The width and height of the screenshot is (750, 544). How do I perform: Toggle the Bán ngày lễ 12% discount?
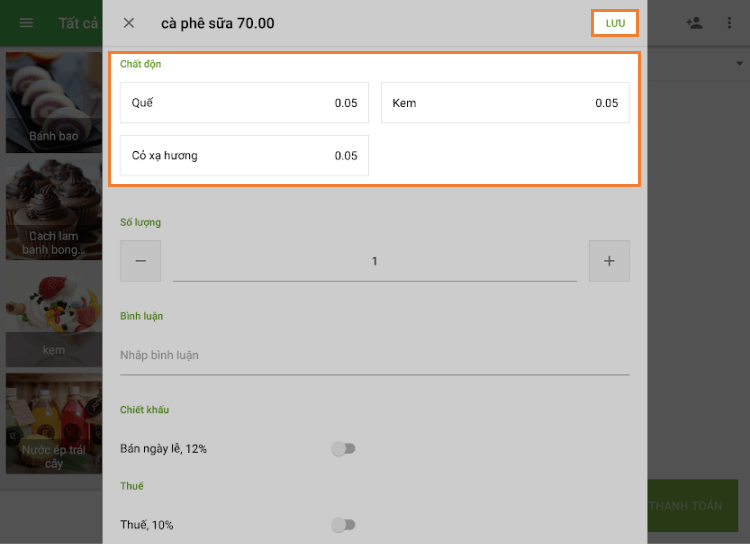(343, 449)
